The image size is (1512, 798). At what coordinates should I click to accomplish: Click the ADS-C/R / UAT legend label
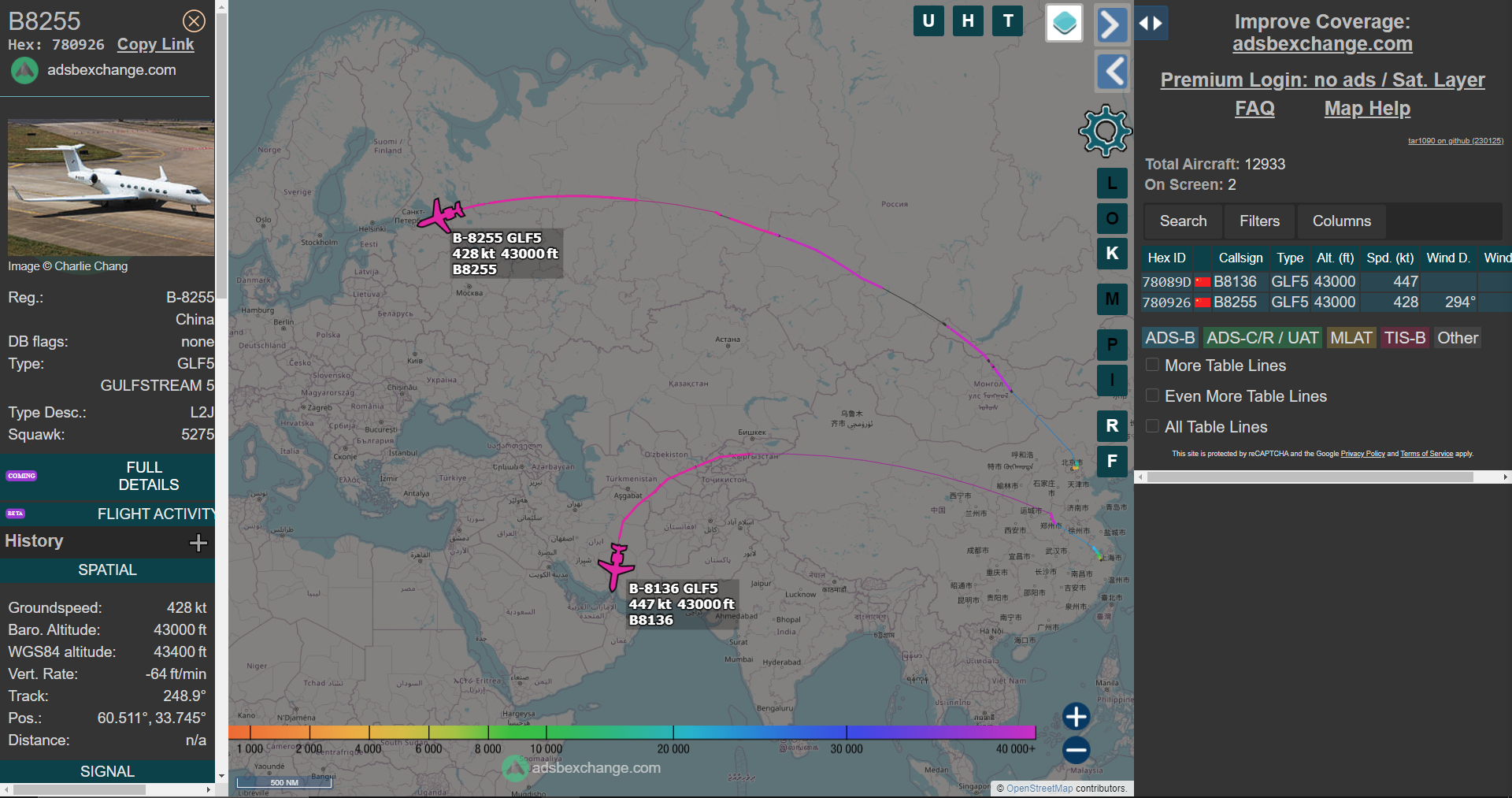(x=1262, y=338)
